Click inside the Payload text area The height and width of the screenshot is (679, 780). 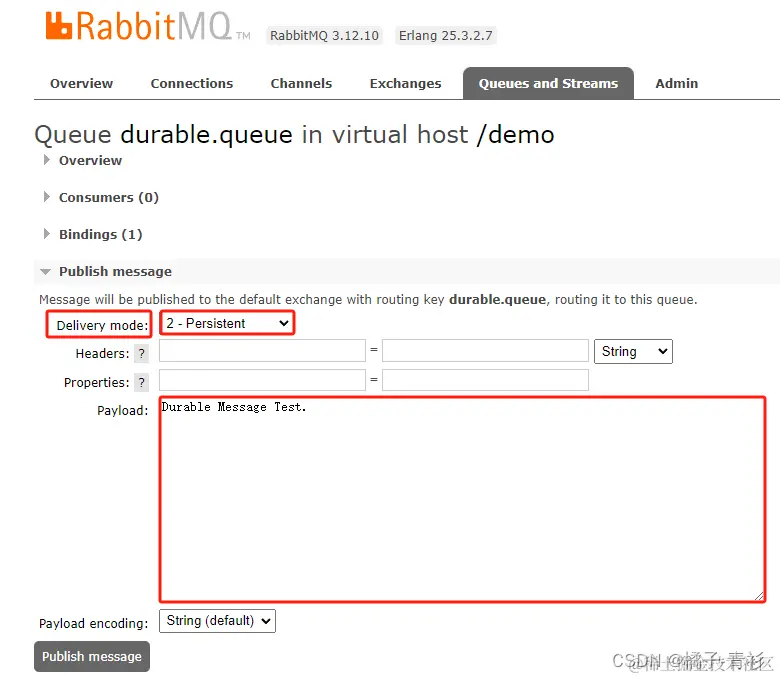462,499
